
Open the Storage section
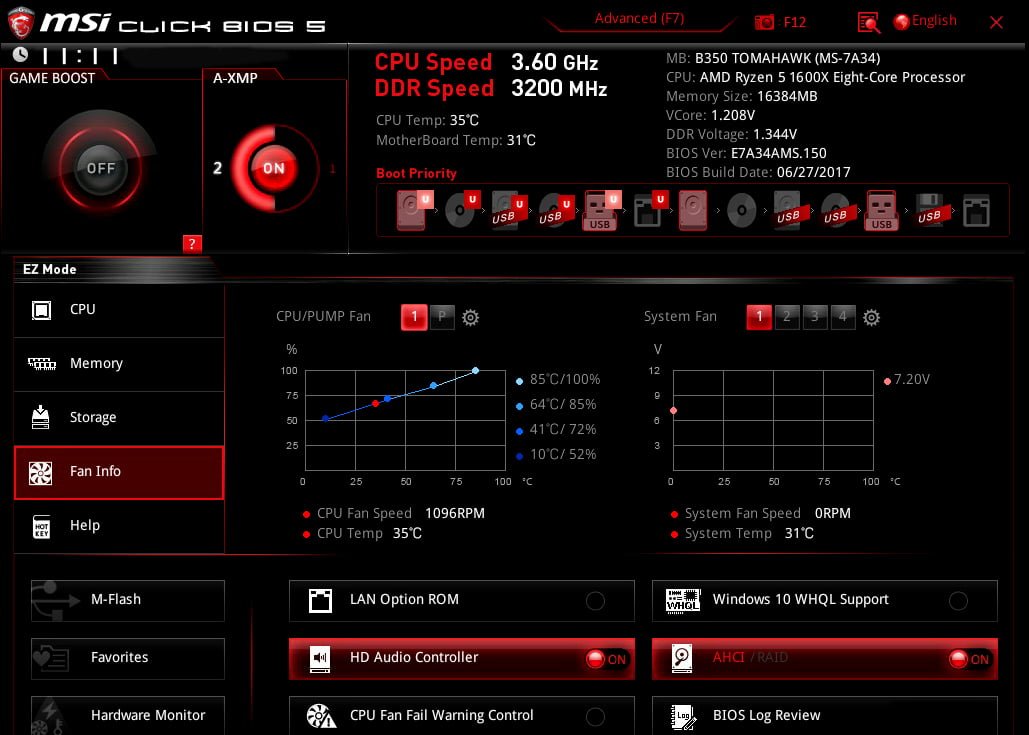tap(119, 418)
